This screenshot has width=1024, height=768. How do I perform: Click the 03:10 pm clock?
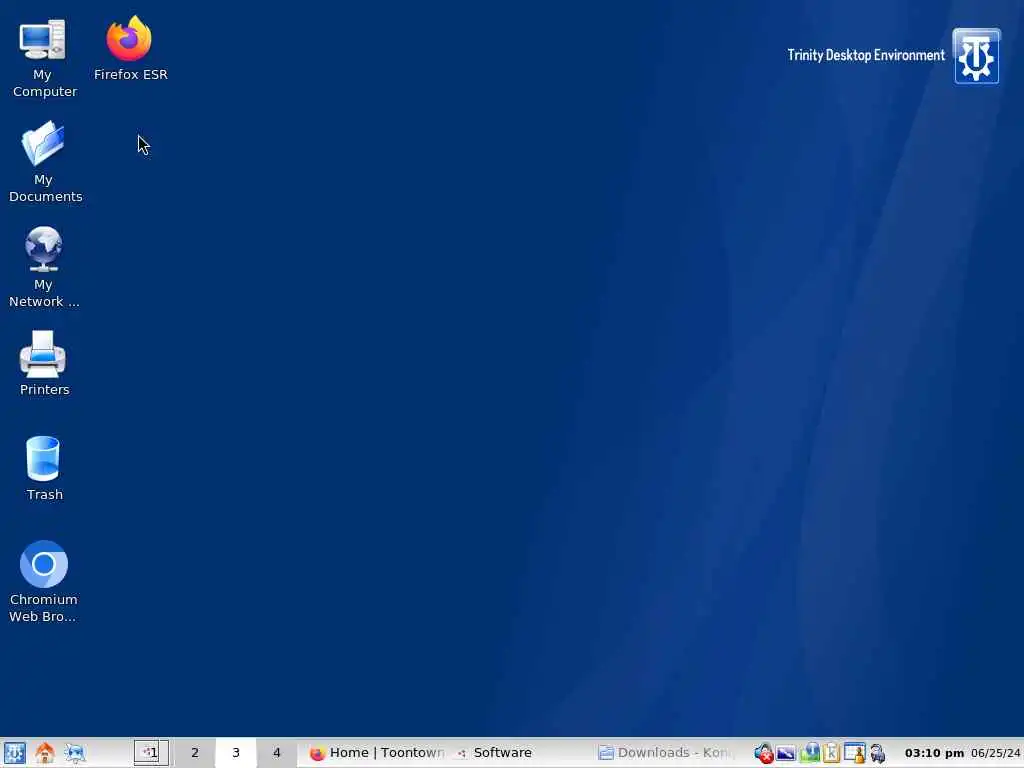coord(934,753)
